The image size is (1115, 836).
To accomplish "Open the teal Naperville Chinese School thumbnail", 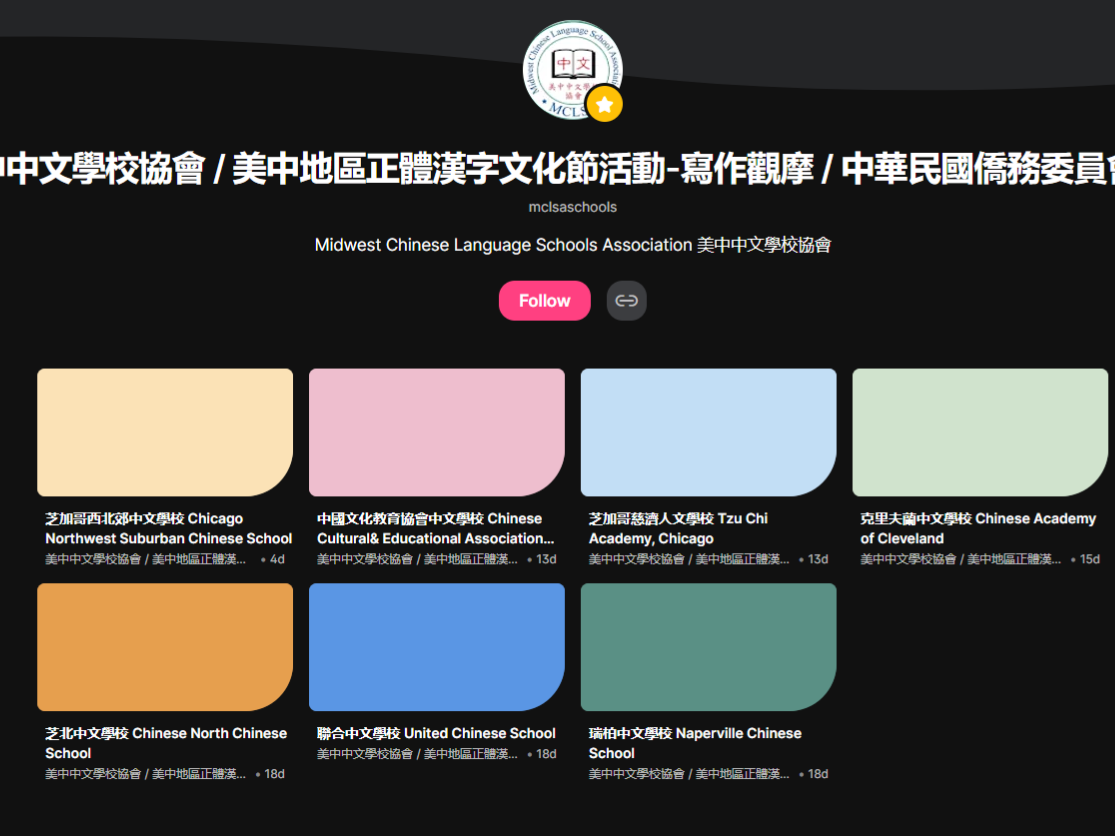I will 708,647.
